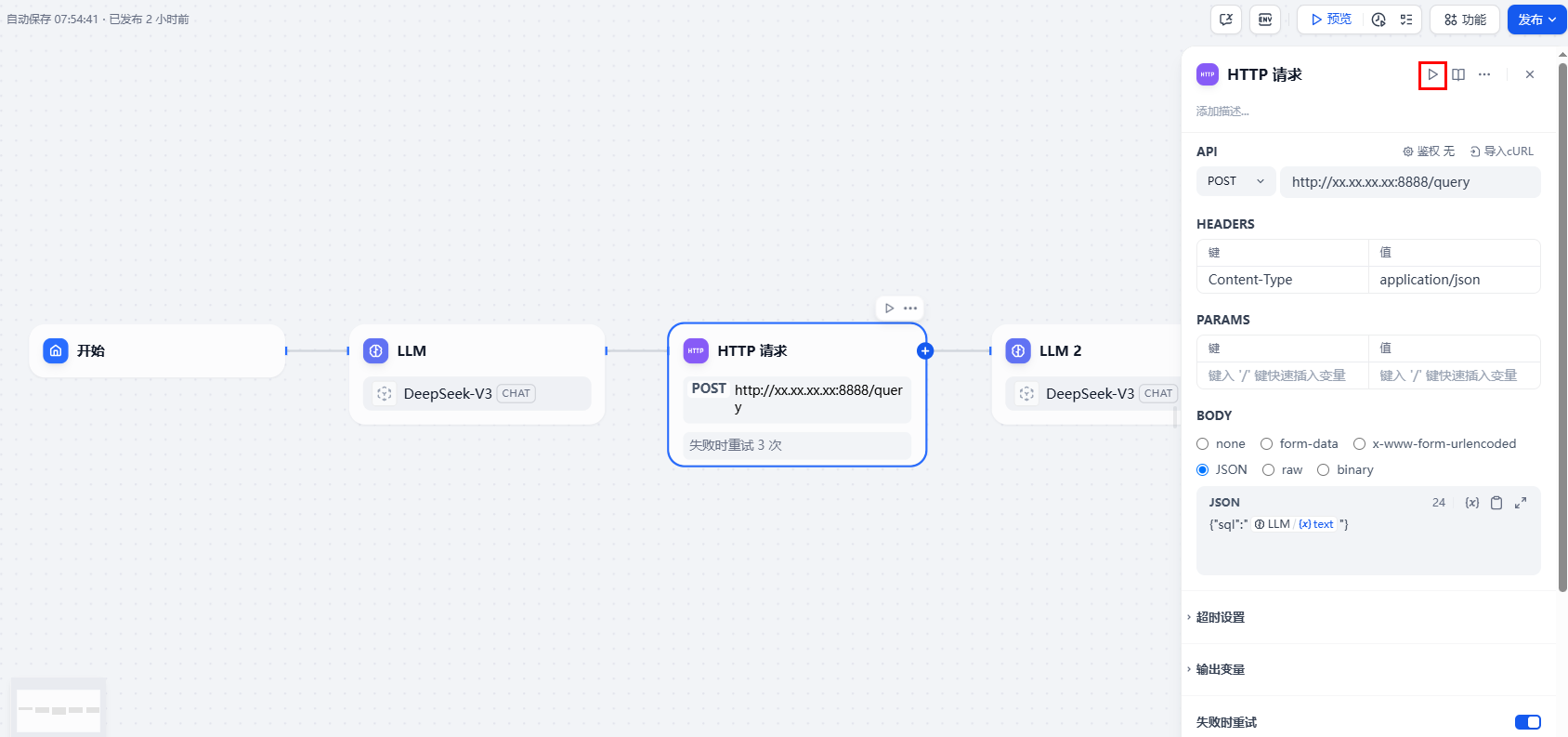The height and width of the screenshot is (737, 1568).
Task: Open the 发布 publish dropdown button
Action: [x=1537, y=20]
